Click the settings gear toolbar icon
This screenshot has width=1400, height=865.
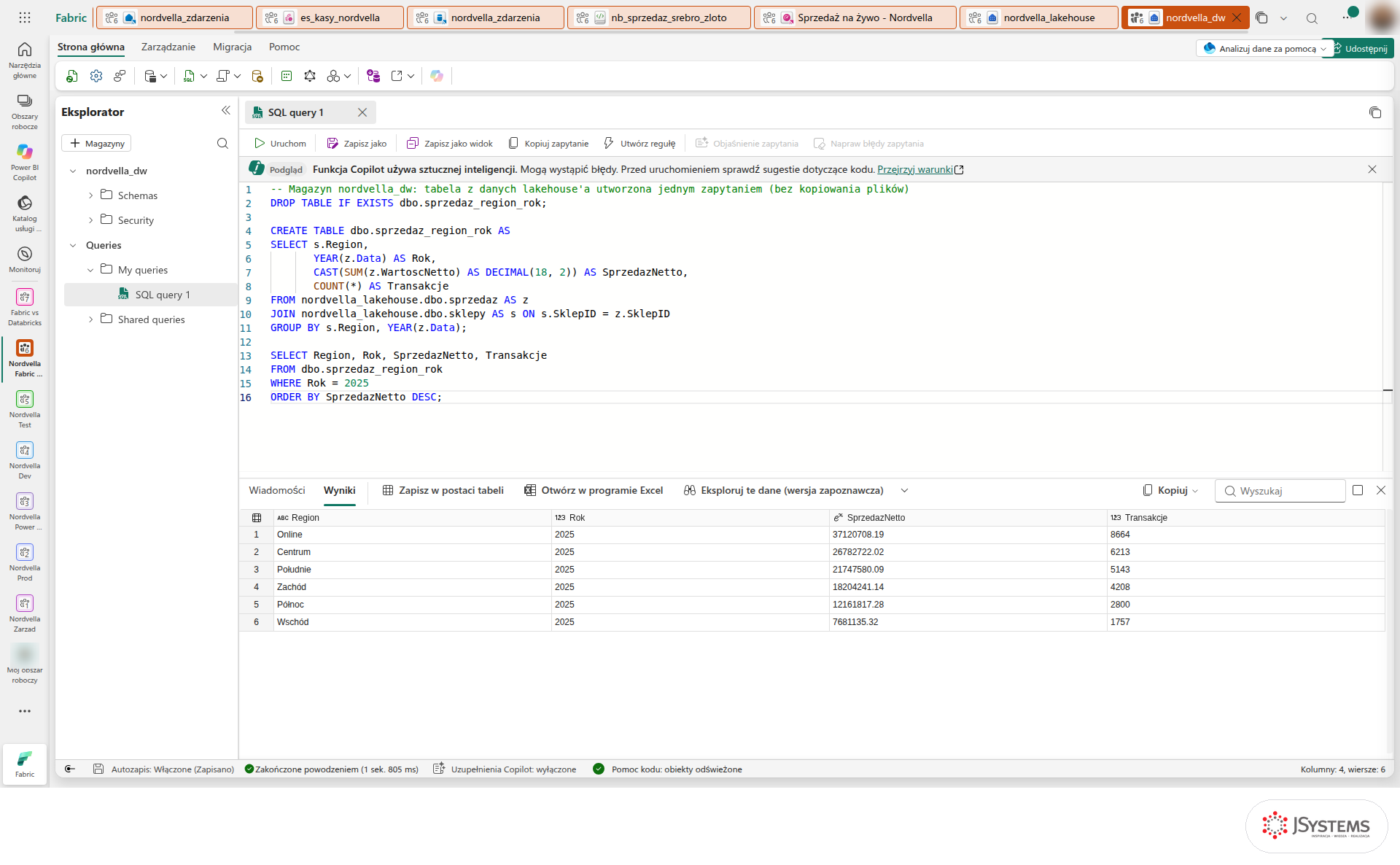96,76
